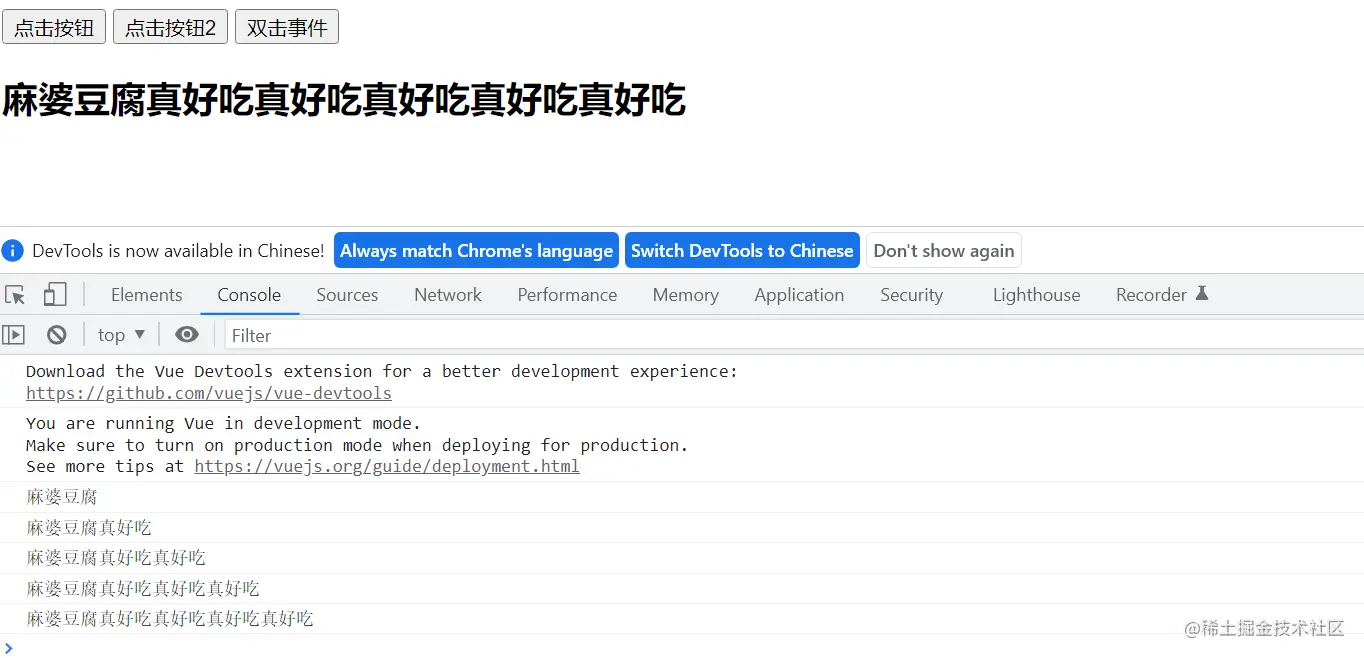Switch to the Security tab
The height and width of the screenshot is (658, 1364).
[911, 295]
